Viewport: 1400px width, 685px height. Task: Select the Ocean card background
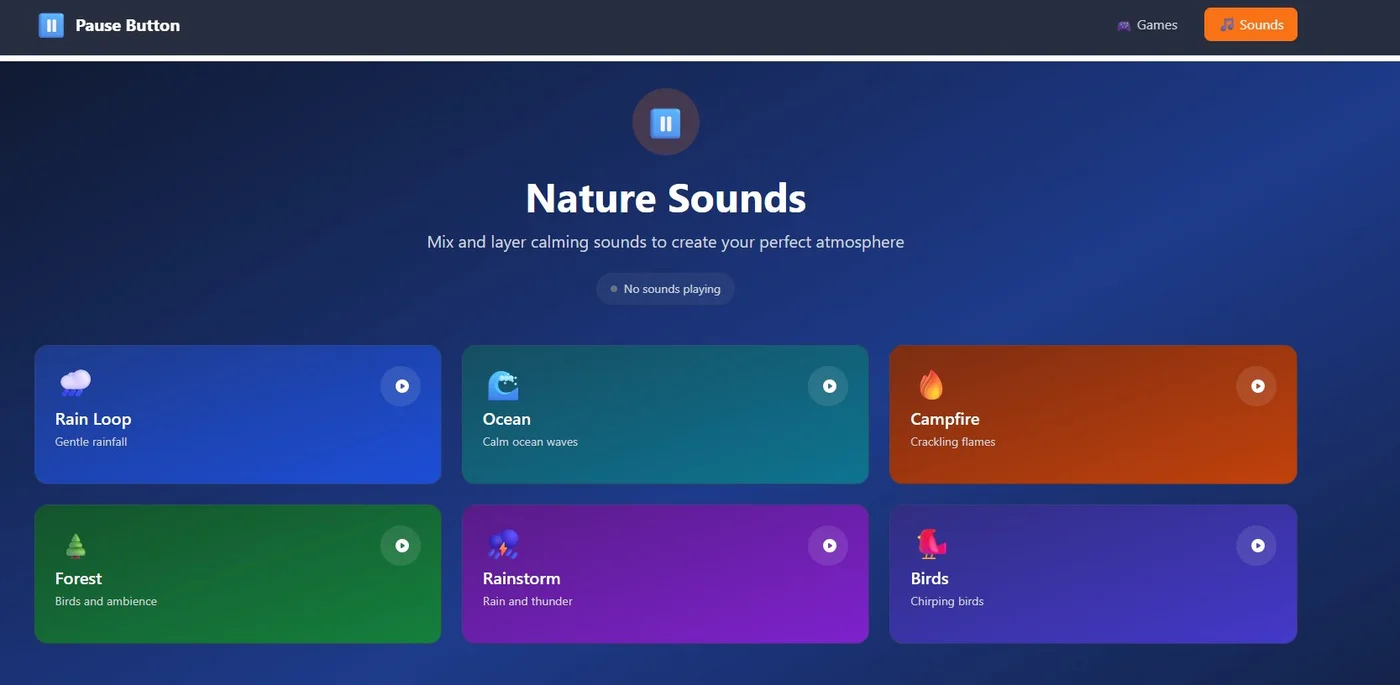tap(665, 460)
